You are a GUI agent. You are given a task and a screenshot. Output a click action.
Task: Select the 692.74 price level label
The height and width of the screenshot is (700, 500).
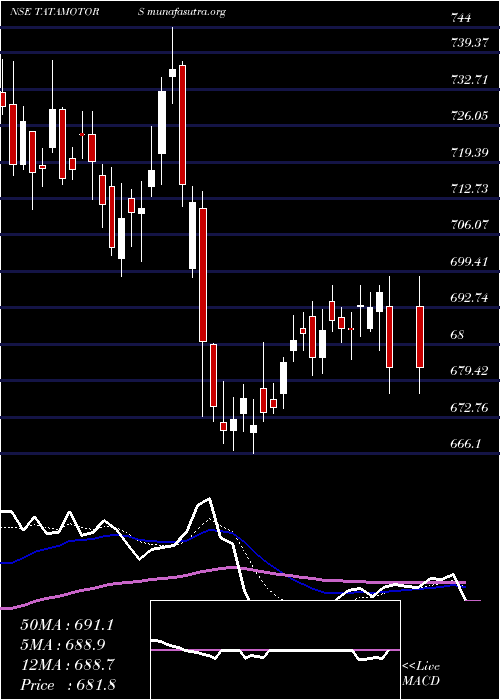[469, 298]
